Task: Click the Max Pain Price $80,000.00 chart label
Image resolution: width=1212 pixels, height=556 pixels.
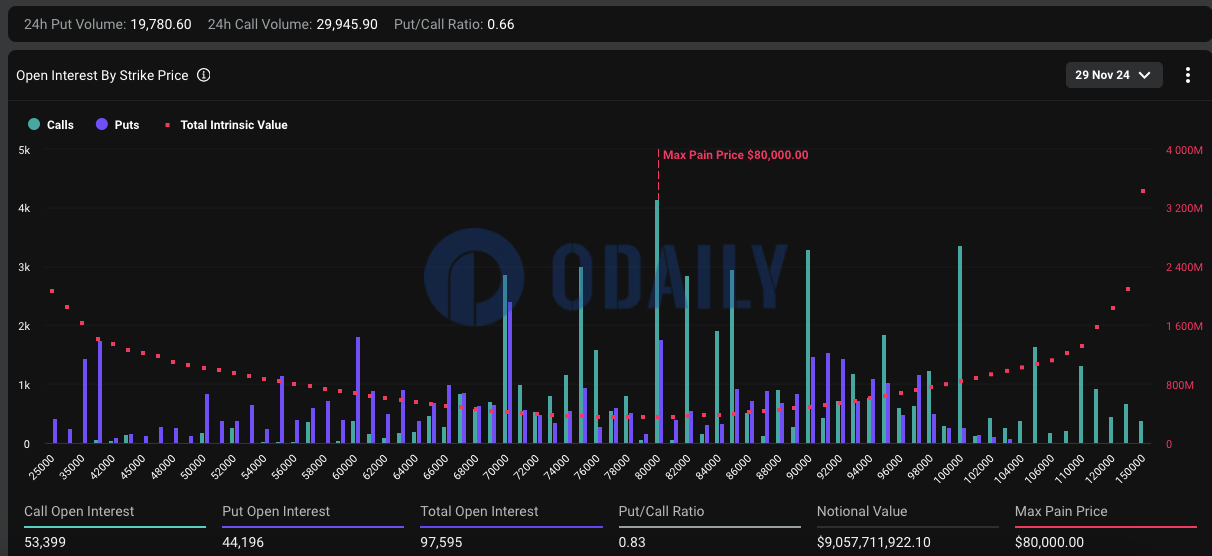Action: (x=736, y=155)
